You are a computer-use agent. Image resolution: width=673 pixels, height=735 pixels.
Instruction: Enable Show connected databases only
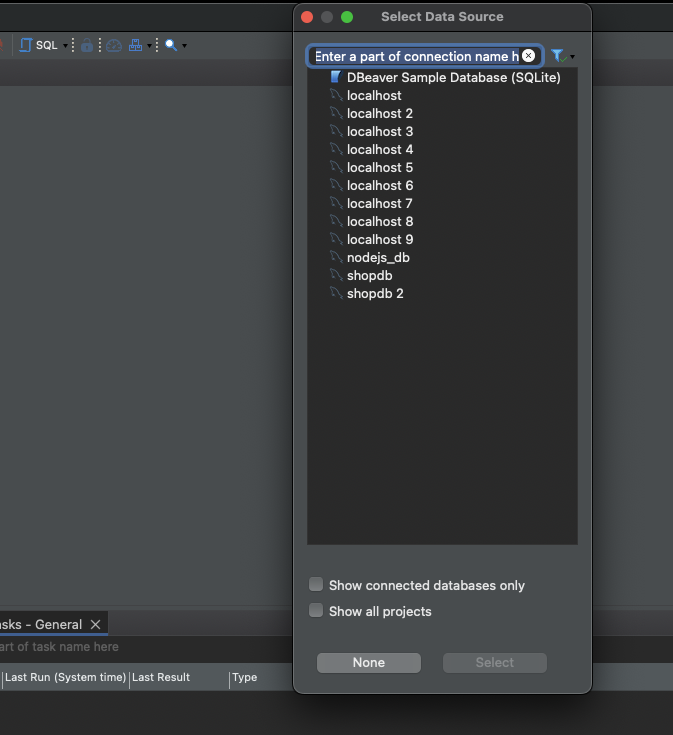(x=316, y=585)
